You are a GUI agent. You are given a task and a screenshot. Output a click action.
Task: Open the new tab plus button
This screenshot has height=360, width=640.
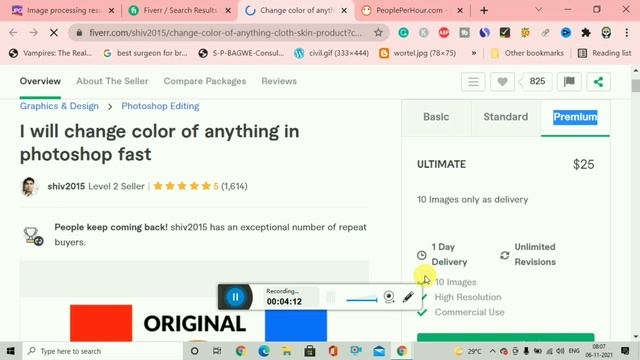pyautogui.click(x=484, y=11)
